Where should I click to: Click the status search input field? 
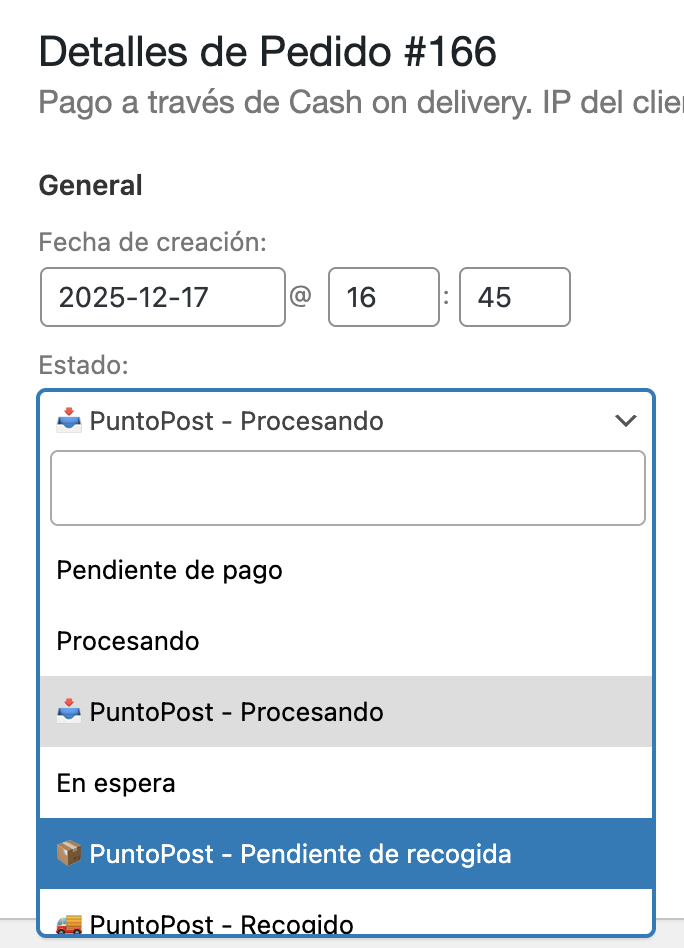coord(347,488)
